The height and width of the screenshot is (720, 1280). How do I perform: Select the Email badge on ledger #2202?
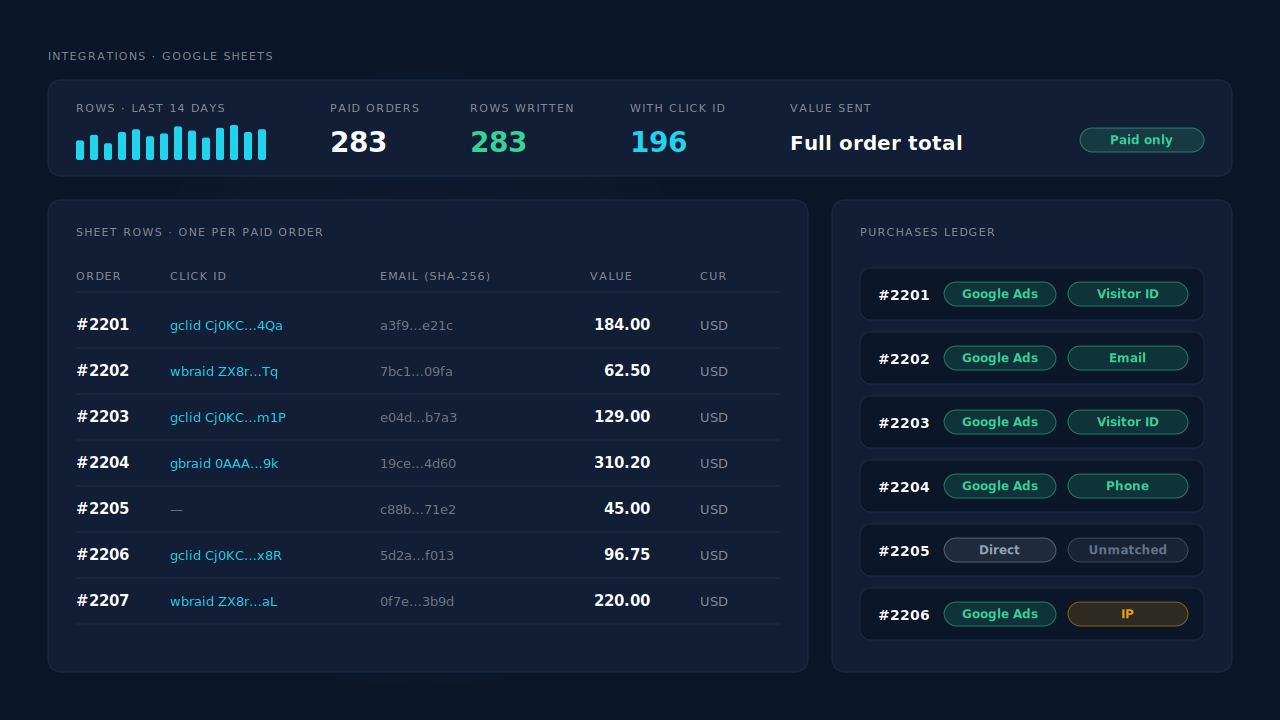point(1128,358)
